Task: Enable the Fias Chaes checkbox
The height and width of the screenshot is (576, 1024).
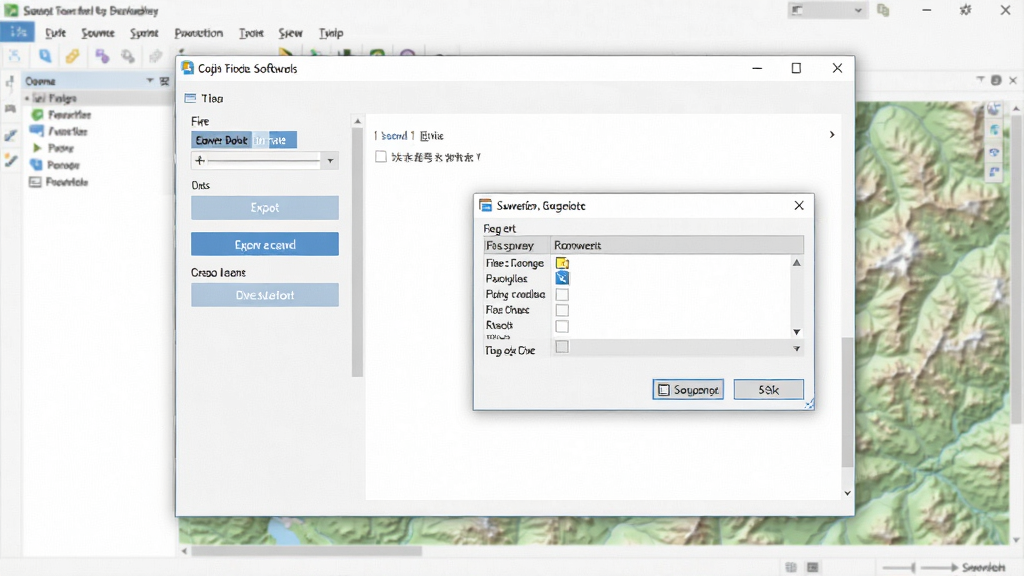Action: (x=562, y=310)
